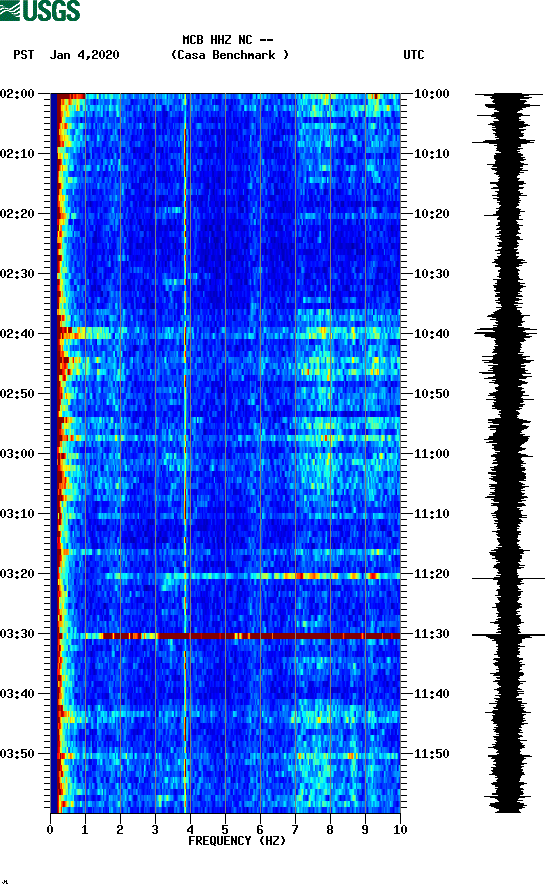The height and width of the screenshot is (893, 552).
Task: Click the '11:30' UTC time label
Action: pyautogui.click(x=431, y=634)
